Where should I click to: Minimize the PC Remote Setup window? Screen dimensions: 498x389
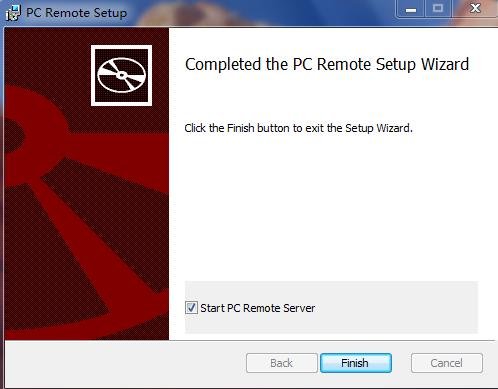[410, 9]
